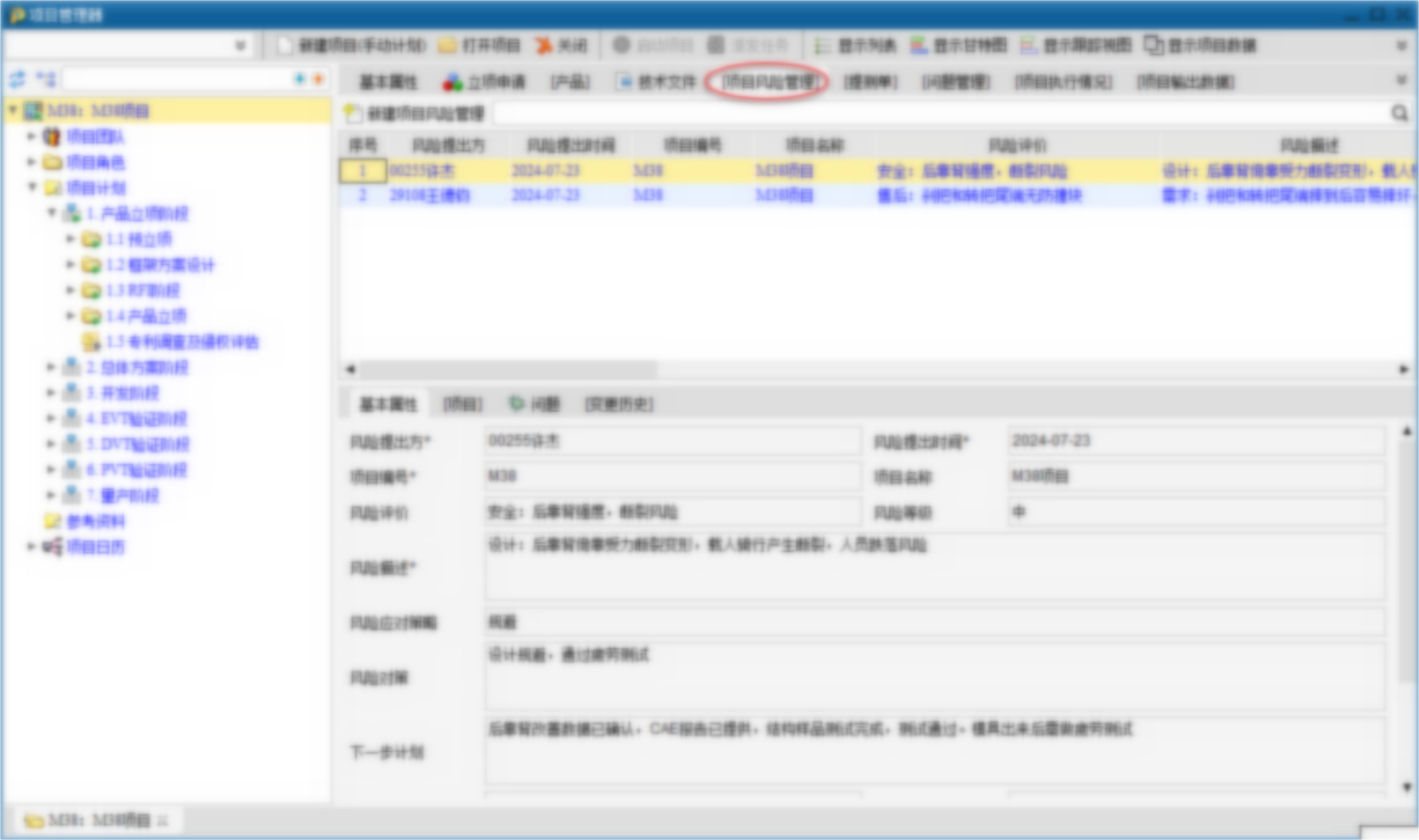Switch to the [变更历史] detail tab

pos(620,405)
